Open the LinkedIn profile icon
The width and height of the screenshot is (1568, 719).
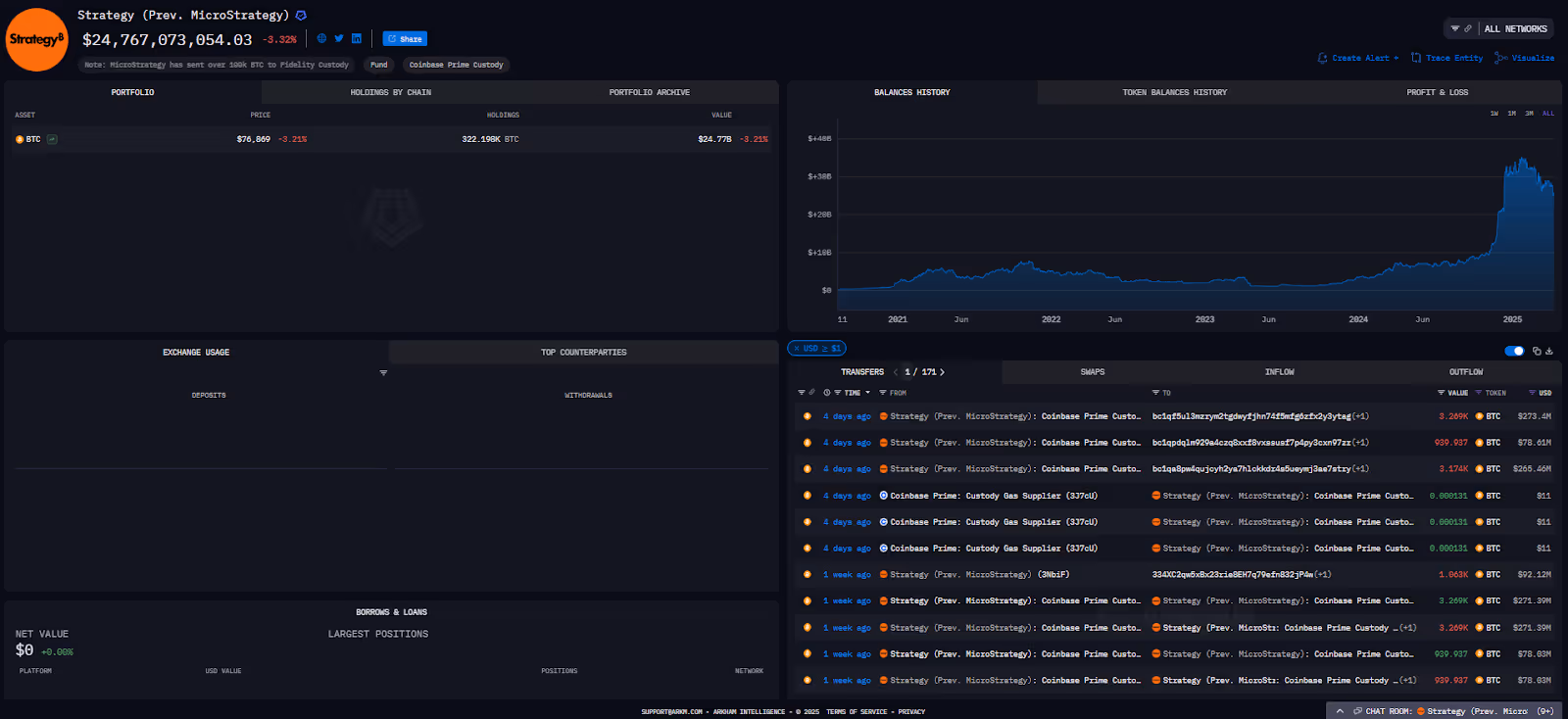tap(357, 38)
